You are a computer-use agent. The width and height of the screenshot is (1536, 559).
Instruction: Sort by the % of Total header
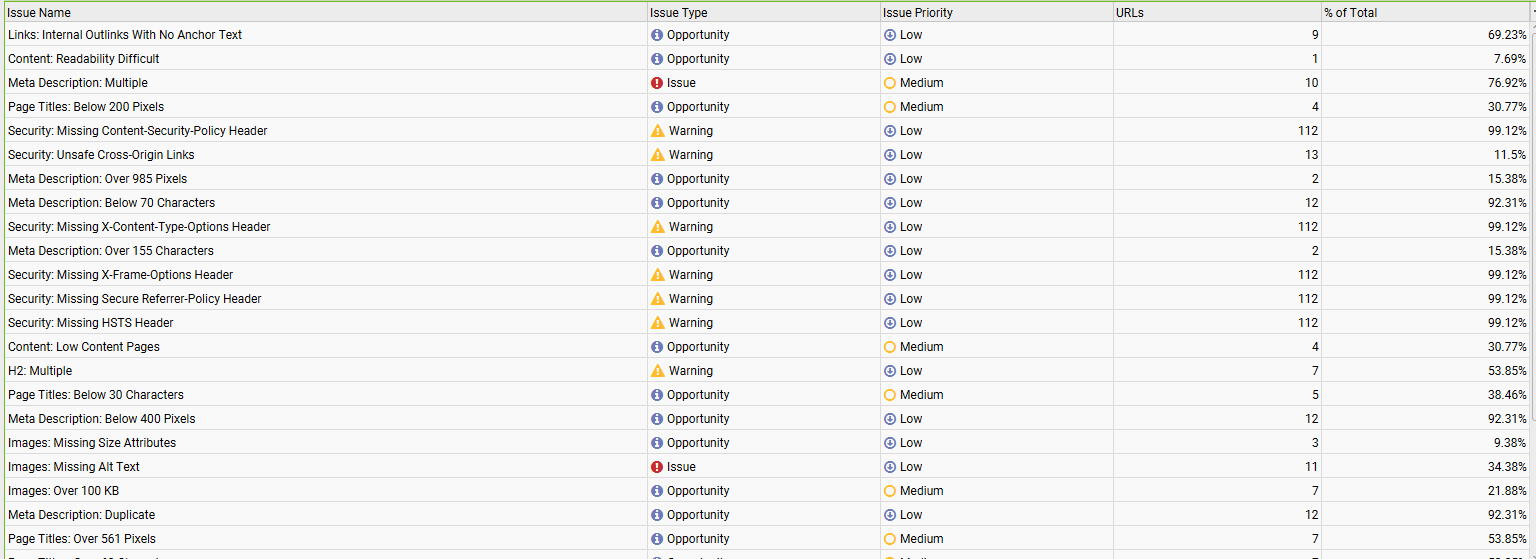click(1350, 13)
